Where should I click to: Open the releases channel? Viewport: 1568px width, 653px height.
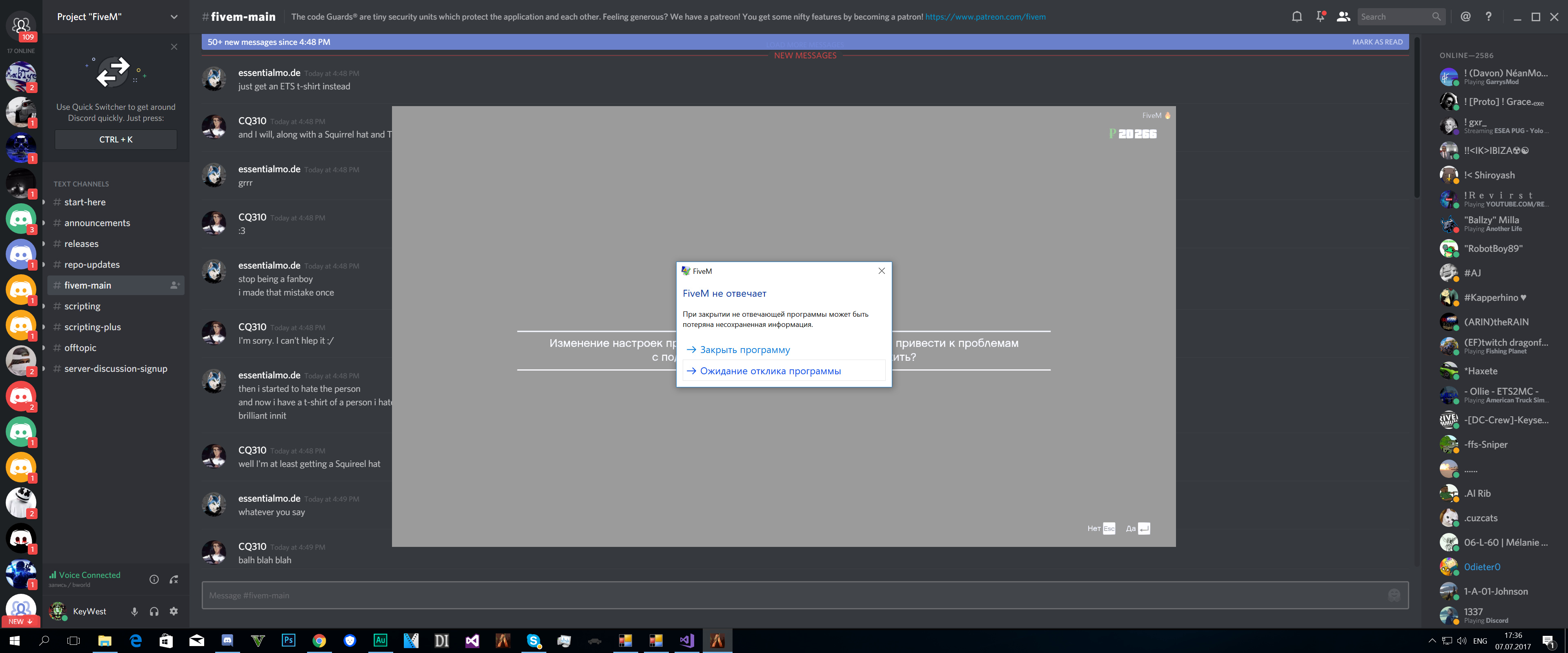pyautogui.click(x=116, y=243)
